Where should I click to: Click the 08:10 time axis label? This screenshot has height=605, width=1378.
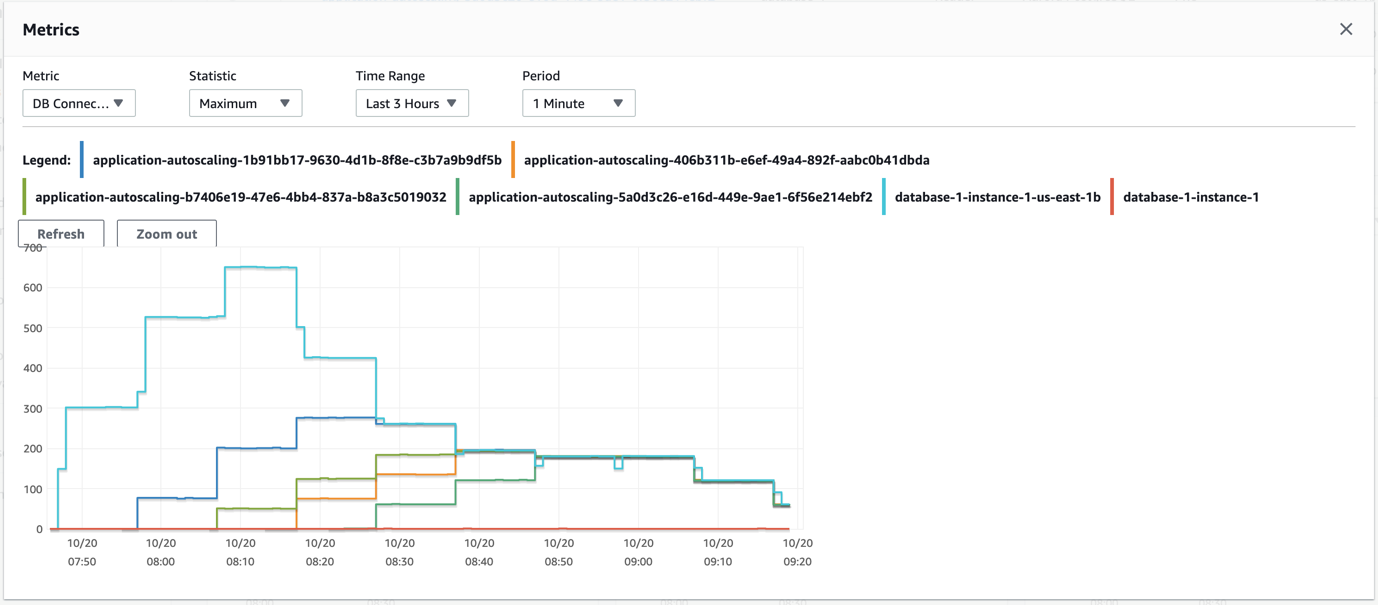click(241, 562)
